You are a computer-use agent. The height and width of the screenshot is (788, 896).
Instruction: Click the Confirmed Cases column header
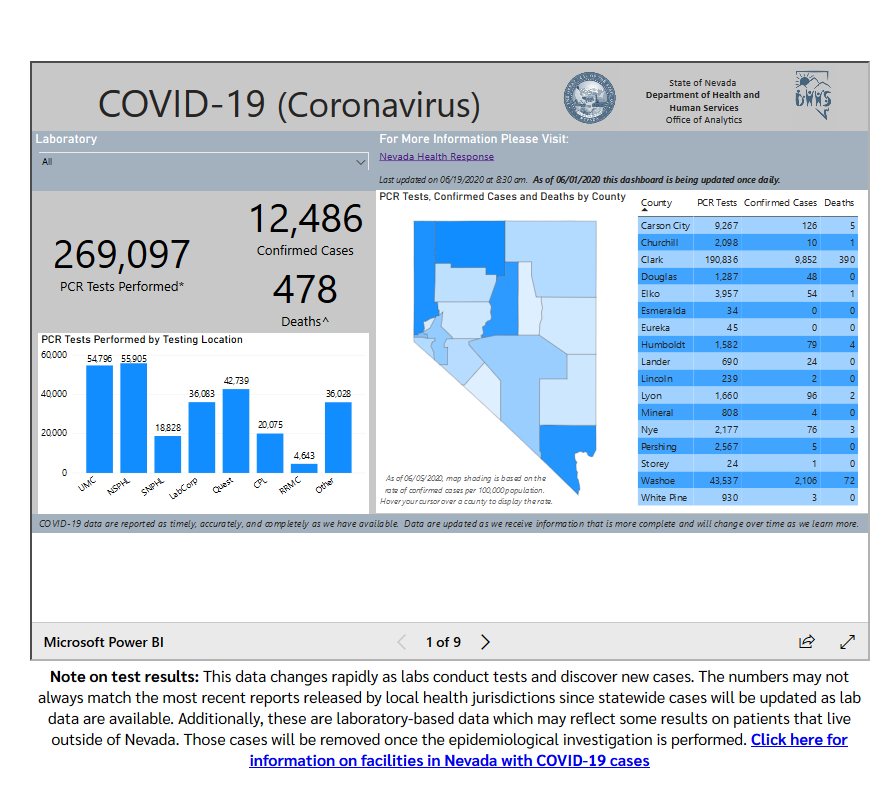[780, 203]
